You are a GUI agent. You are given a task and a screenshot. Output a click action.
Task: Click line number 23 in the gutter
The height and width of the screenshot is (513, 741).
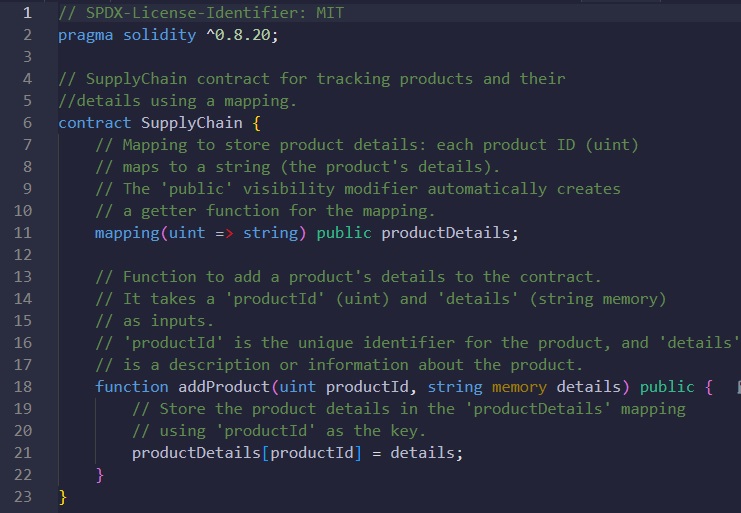point(22,496)
